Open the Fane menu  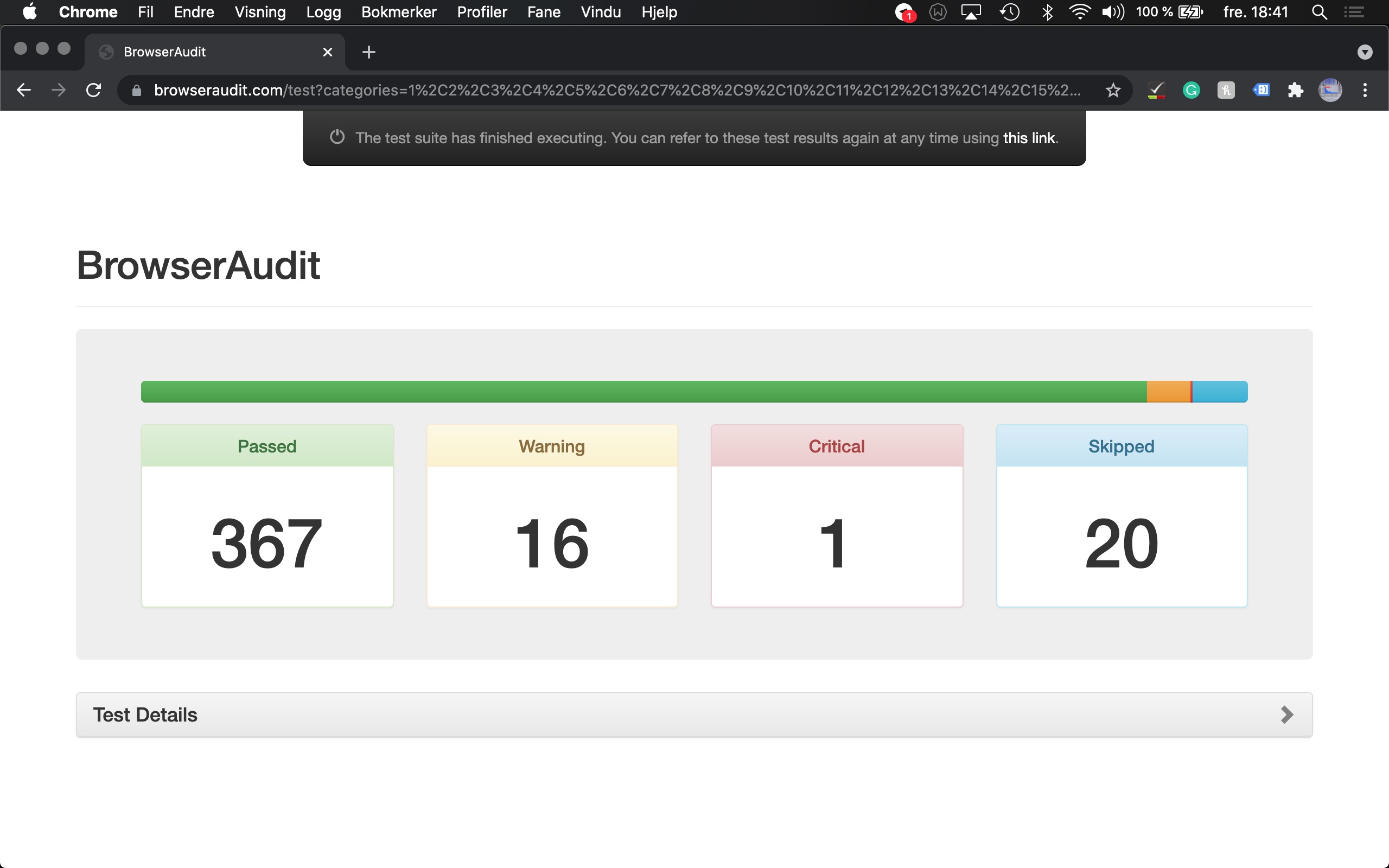(544, 12)
